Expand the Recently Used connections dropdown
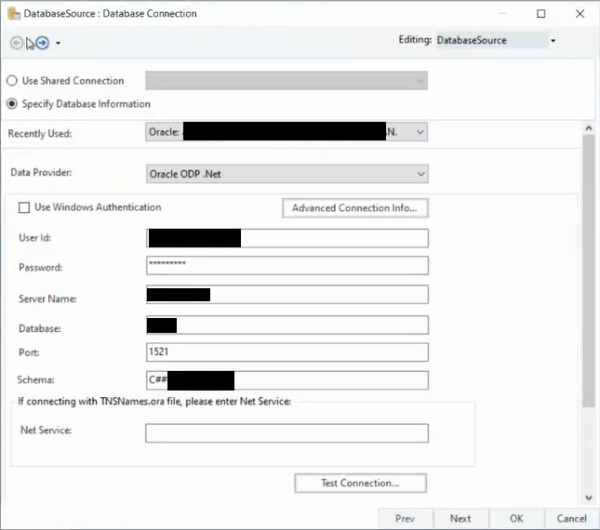This screenshot has width=600, height=530. (419, 132)
